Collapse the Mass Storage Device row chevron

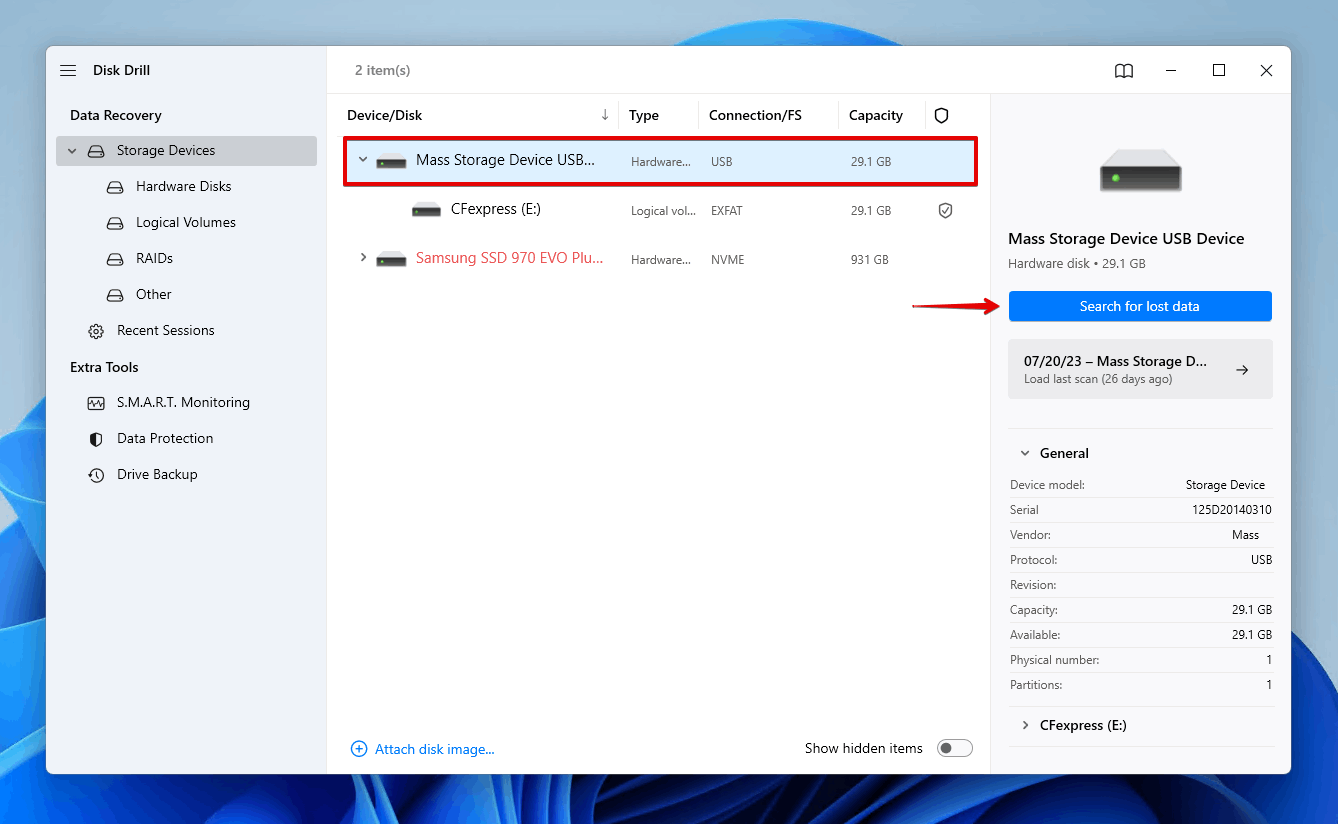pyautogui.click(x=363, y=160)
